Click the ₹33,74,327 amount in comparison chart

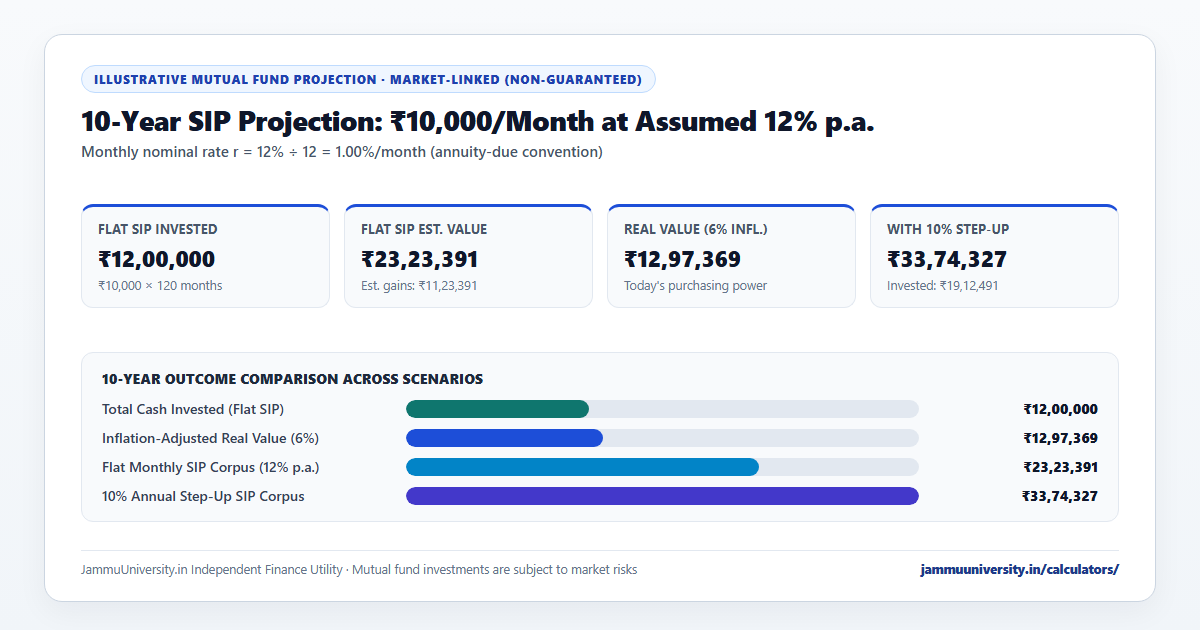[x=1060, y=496]
